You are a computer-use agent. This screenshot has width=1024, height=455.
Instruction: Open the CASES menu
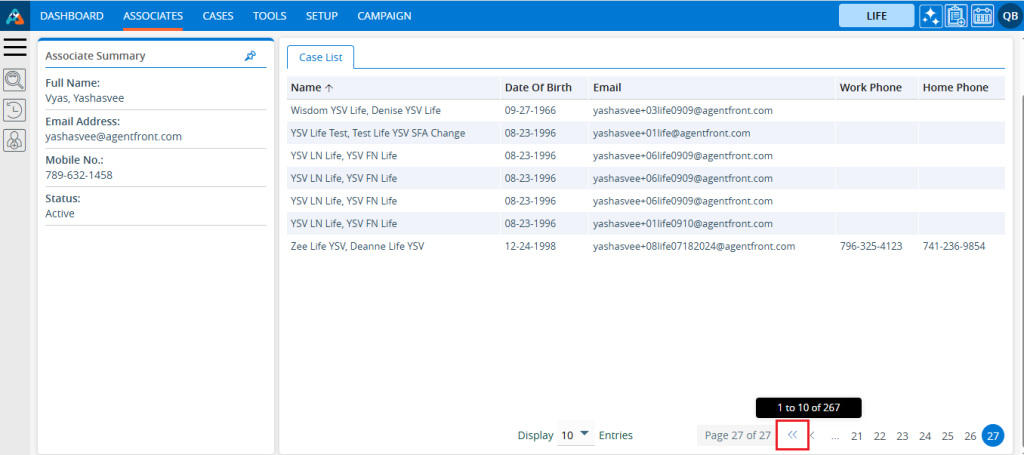(x=218, y=16)
